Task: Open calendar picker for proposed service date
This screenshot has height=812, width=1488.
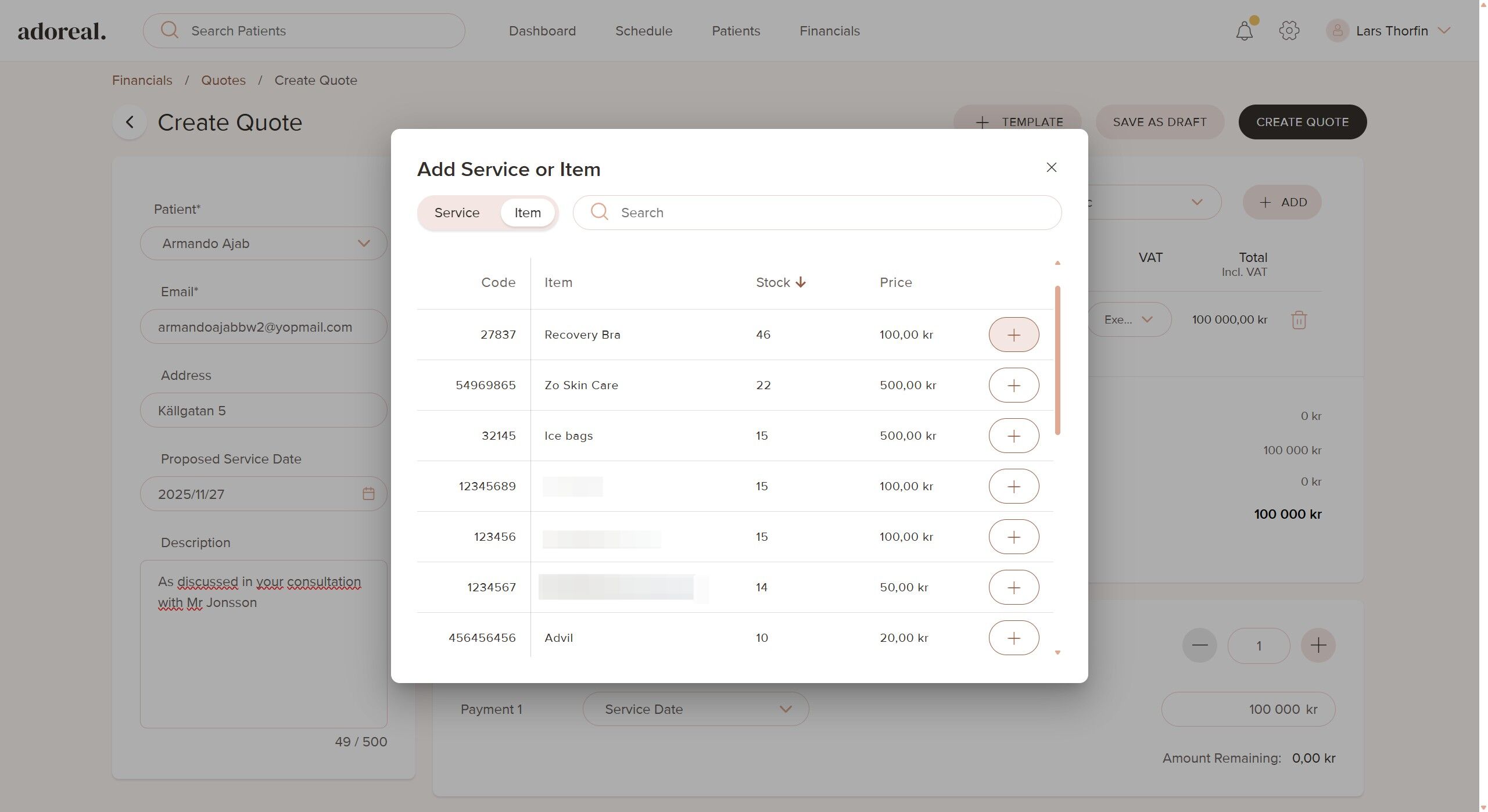Action: [368, 494]
